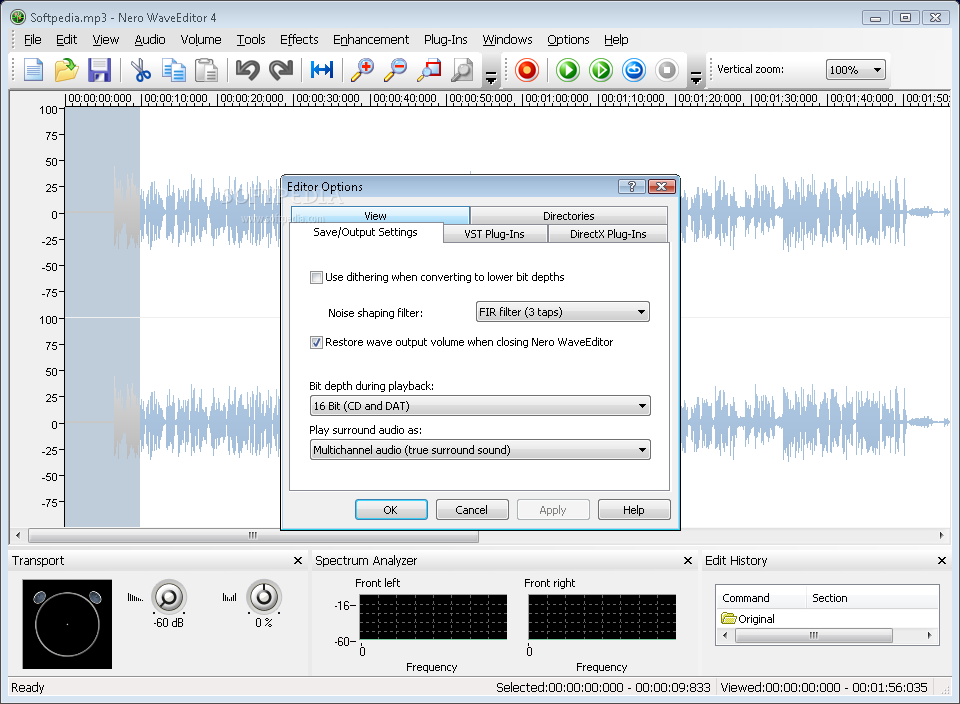Open transport toolbar overflow options arrow

click(x=696, y=78)
